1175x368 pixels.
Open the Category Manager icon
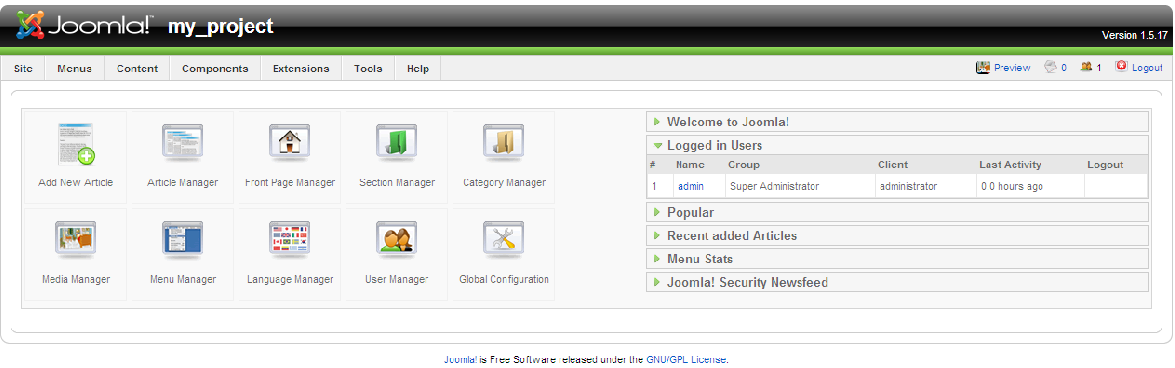[504, 142]
